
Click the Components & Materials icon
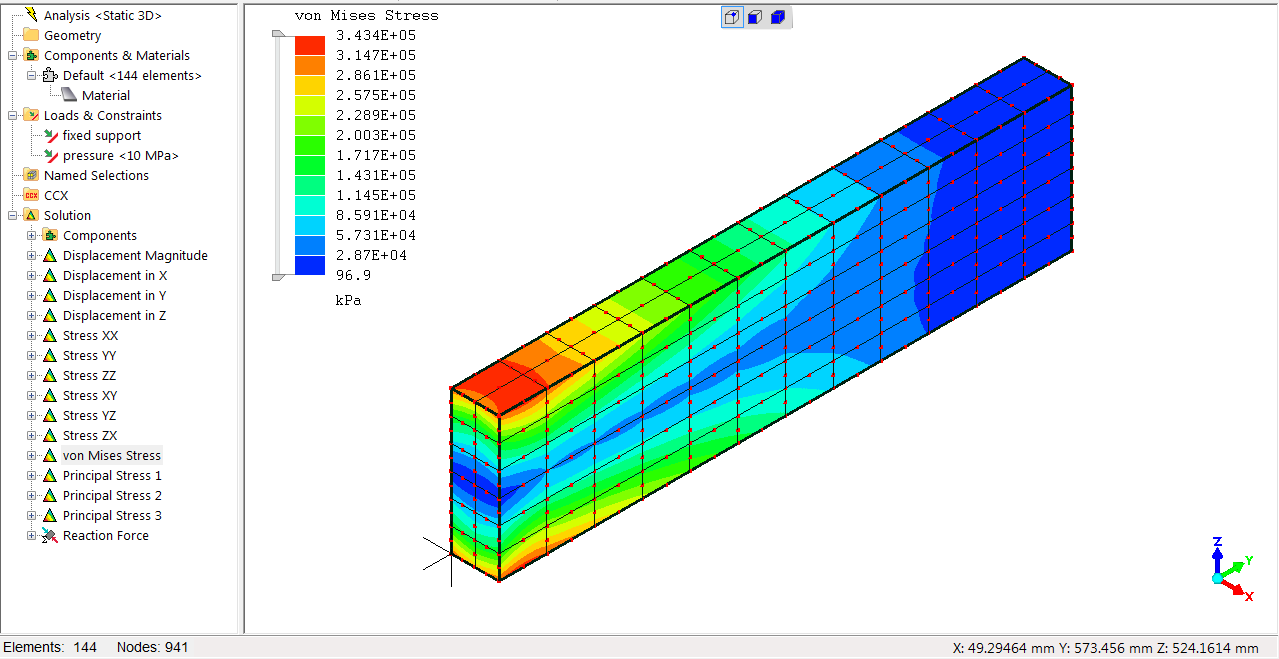31,55
